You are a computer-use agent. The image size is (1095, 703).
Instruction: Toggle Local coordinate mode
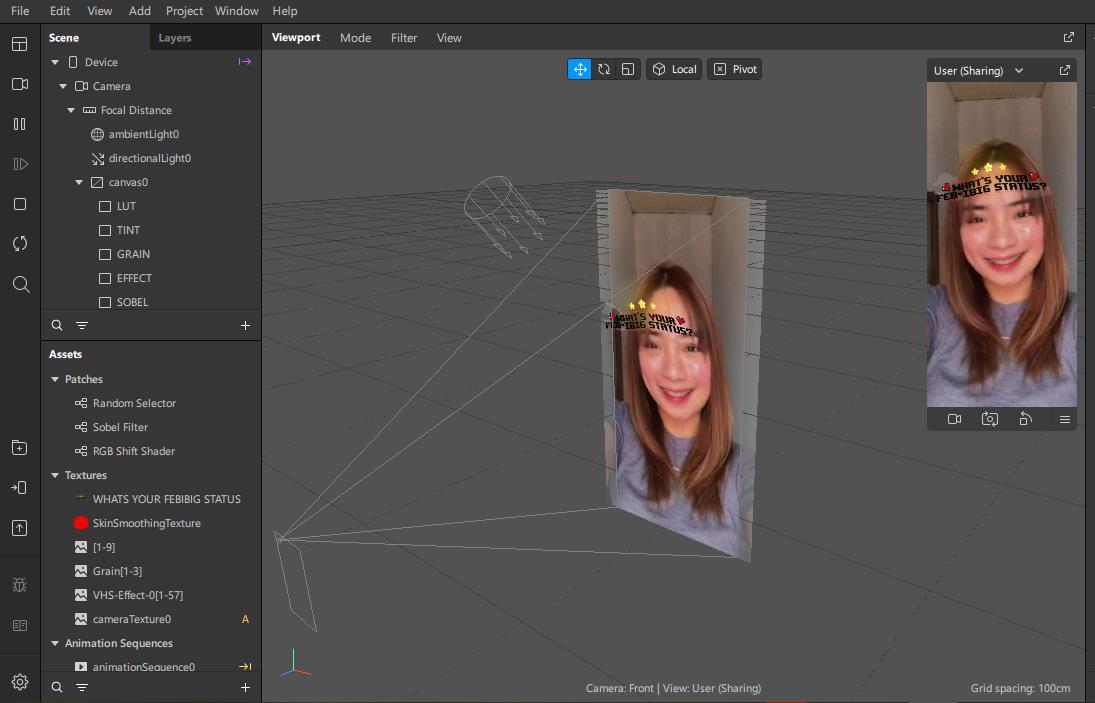[674, 69]
